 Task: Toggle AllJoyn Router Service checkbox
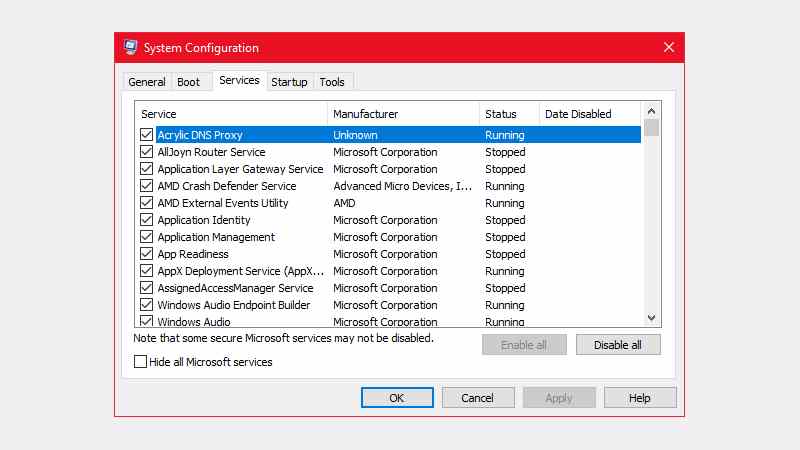[x=146, y=152]
